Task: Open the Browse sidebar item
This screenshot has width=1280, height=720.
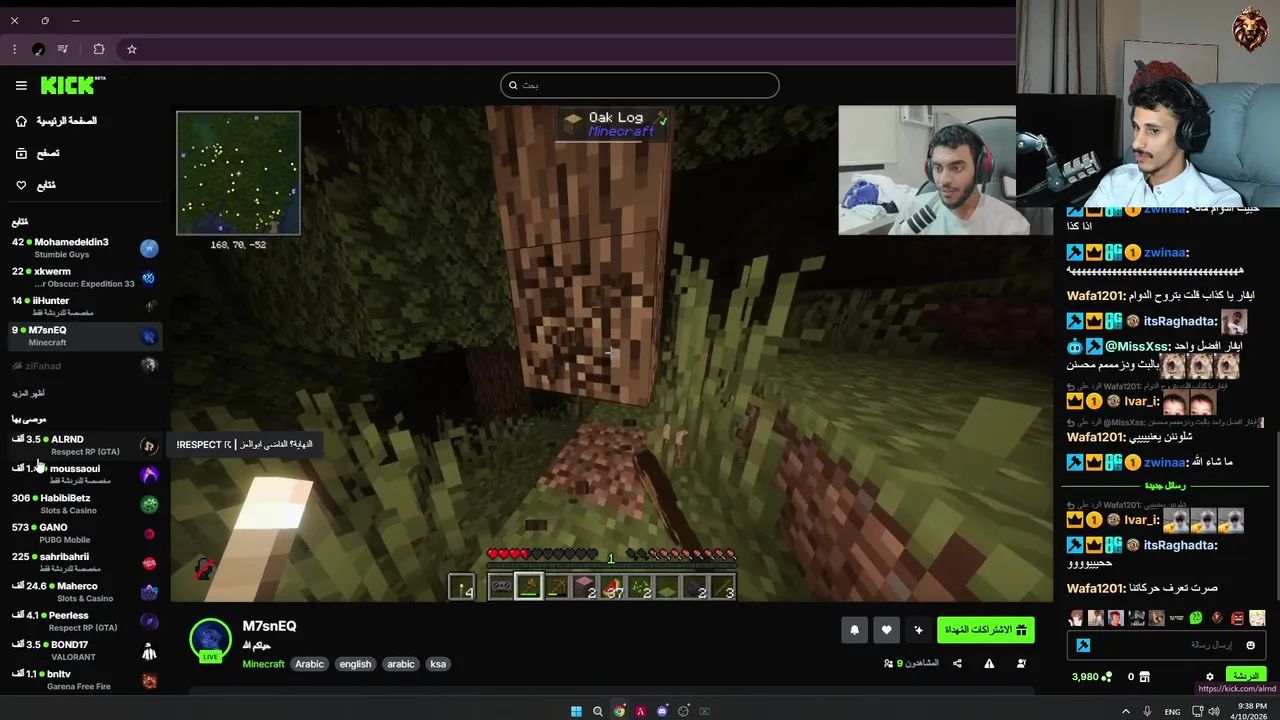Action: 38,153
